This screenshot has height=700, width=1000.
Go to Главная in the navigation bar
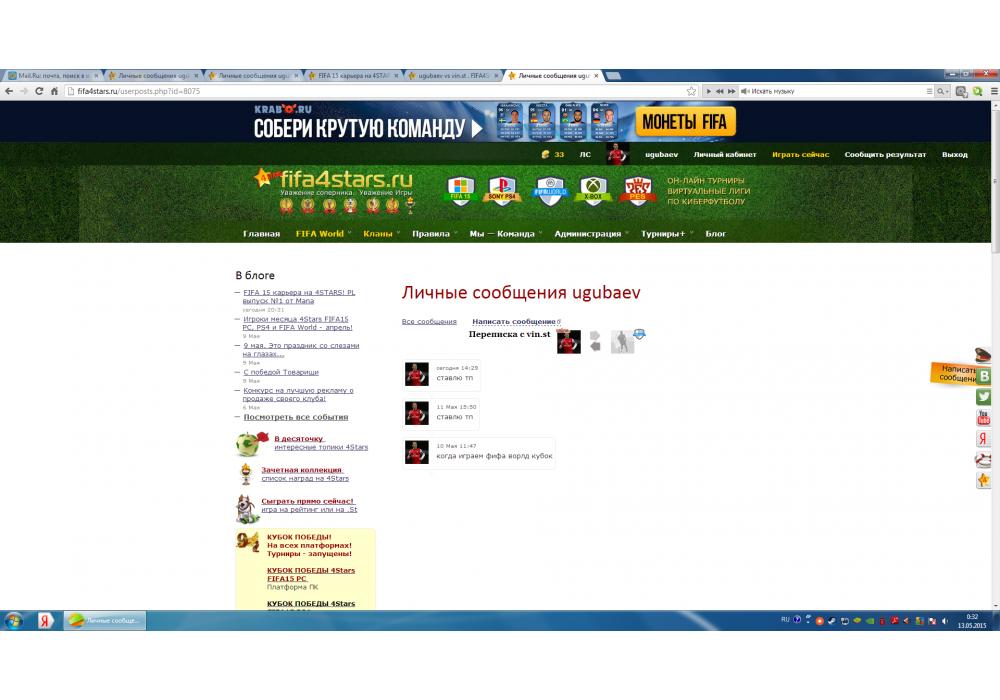[x=261, y=234]
